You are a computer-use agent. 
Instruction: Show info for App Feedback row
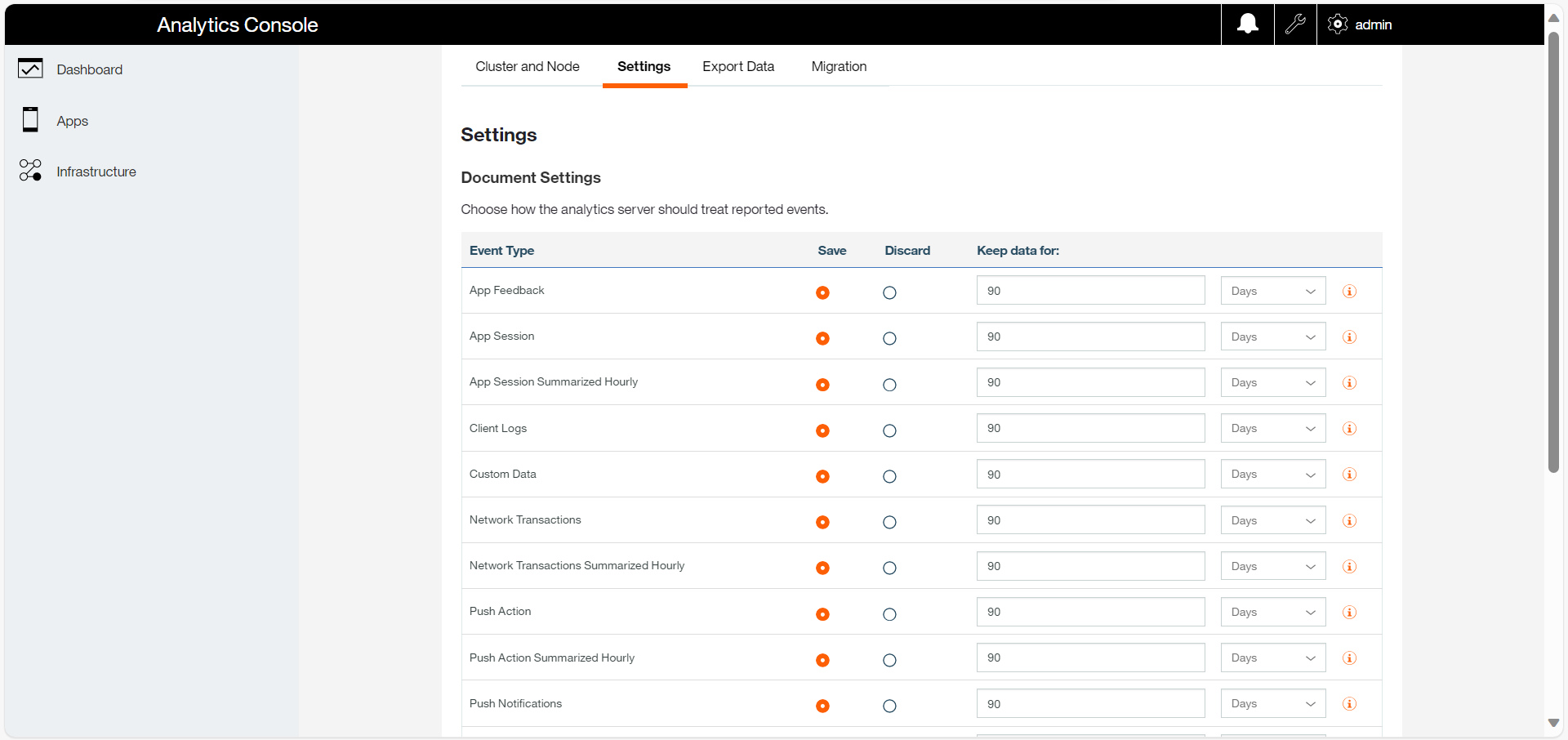coord(1349,292)
